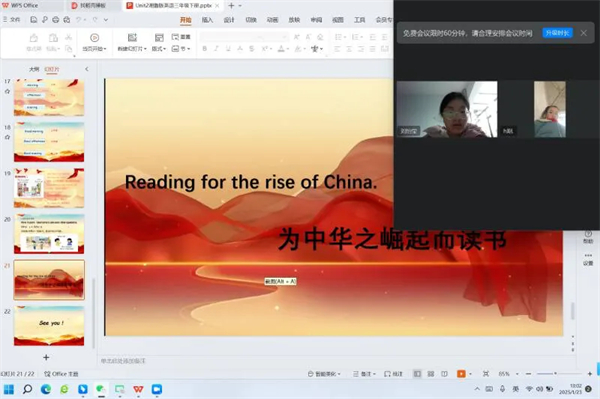This screenshot has width=600, height=399.
Task: Open dropdown arrow next to slideshow button
Action: (470, 374)
